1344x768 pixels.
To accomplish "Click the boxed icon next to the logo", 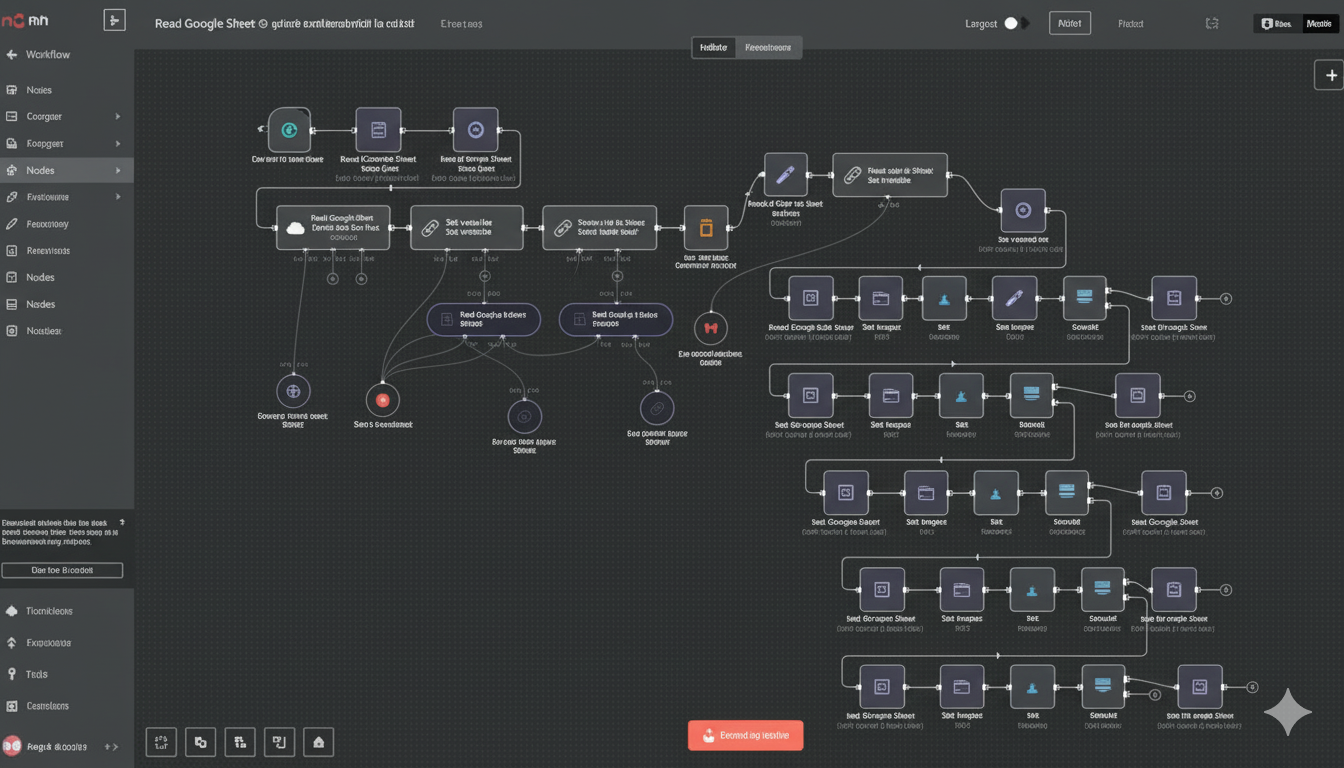I will pyautogui.click(x=115, y=20).
